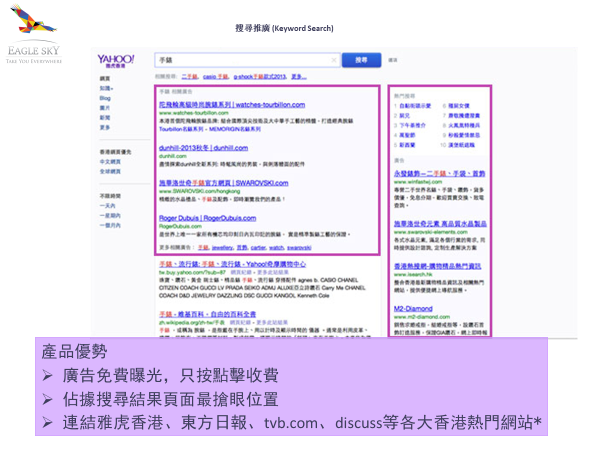Viewport: 600px width, 450px height.
Task: Click the Eagle Sky bird logo
Action: [x=33, y=20]
